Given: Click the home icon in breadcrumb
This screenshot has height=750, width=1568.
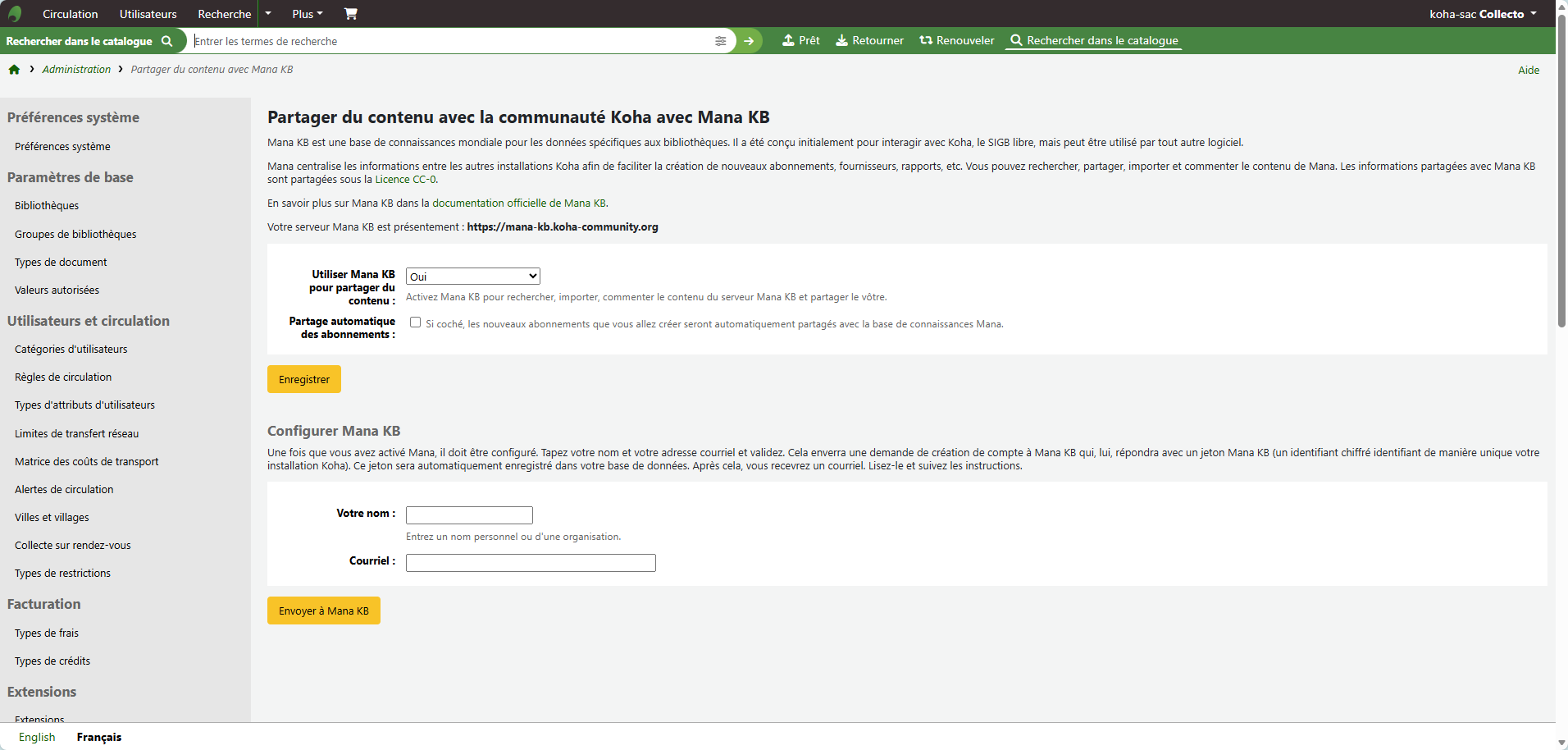Looking at the screenshot, I should point(14,70).
